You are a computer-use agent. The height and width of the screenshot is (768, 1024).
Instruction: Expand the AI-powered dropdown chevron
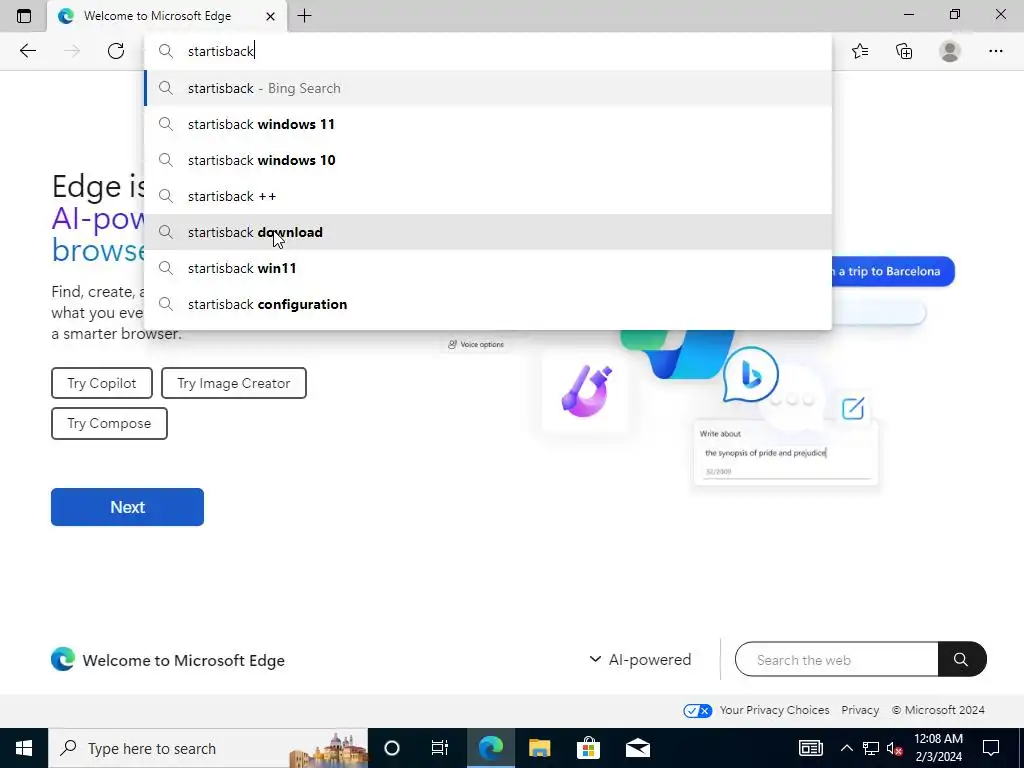pos(595,659)
